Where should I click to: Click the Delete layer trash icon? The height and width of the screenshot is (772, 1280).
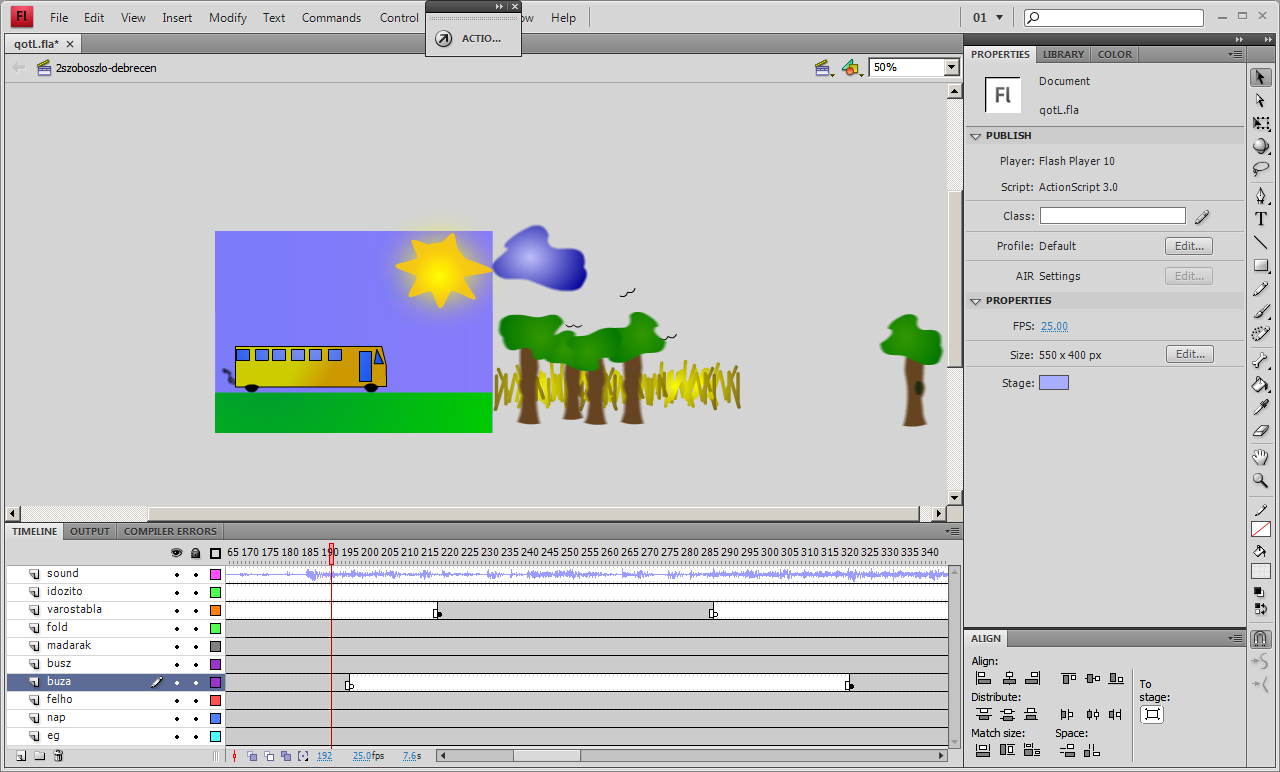pyautogui.click(x=58, y=756)
